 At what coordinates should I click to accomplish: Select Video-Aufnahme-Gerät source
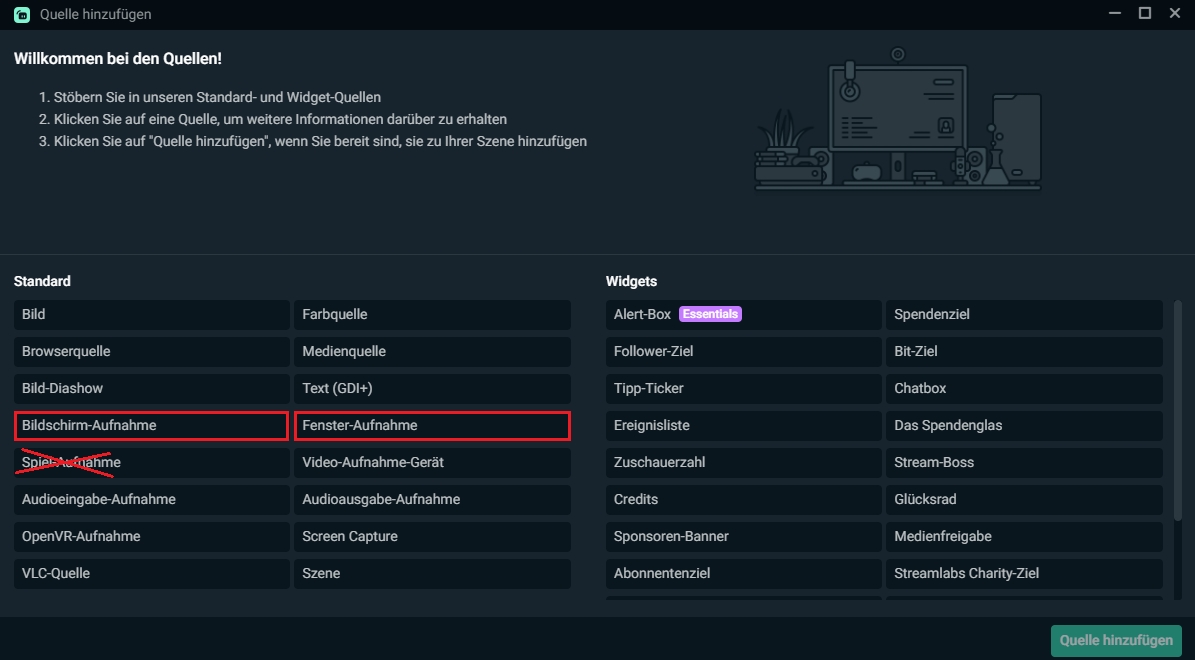point(432,462)
